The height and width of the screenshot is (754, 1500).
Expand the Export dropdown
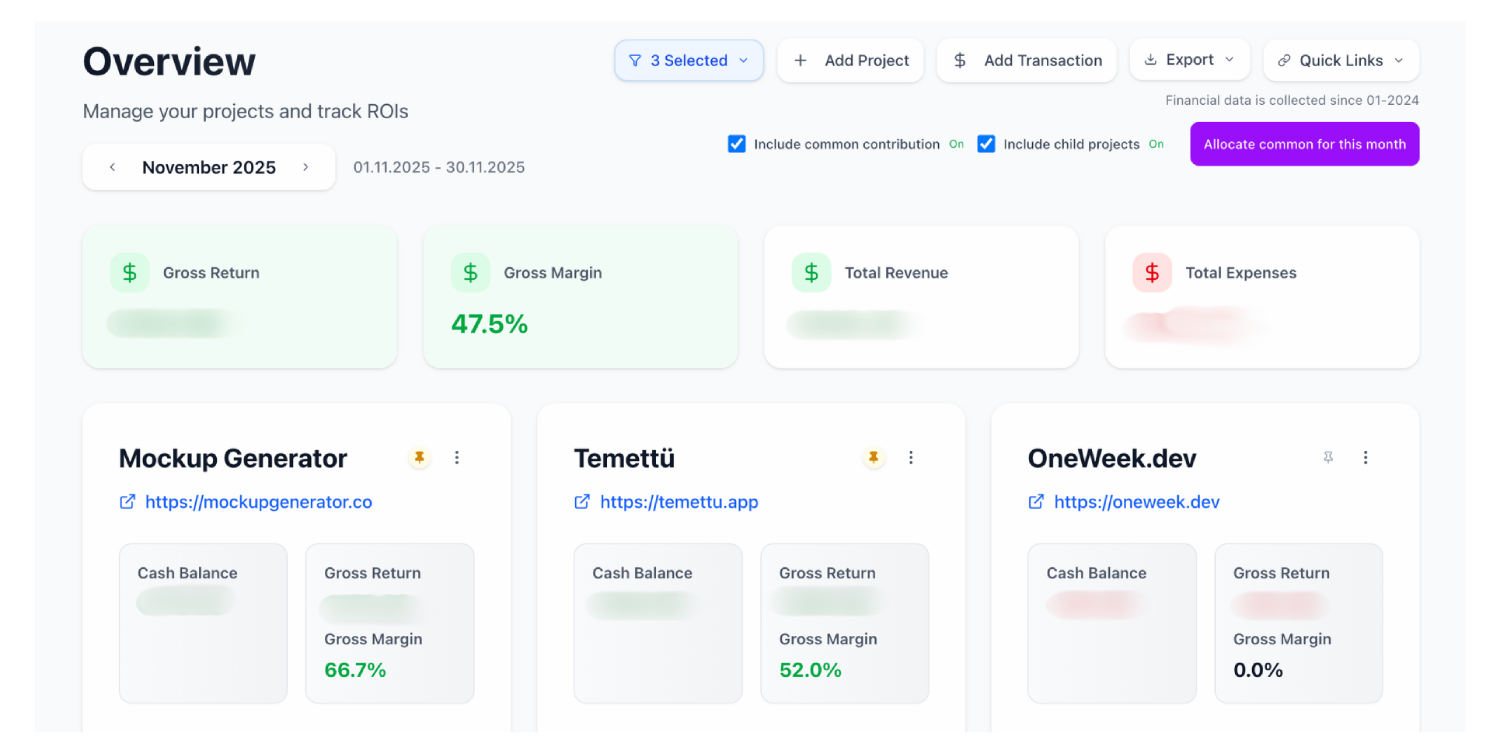tap(1189, 60)
